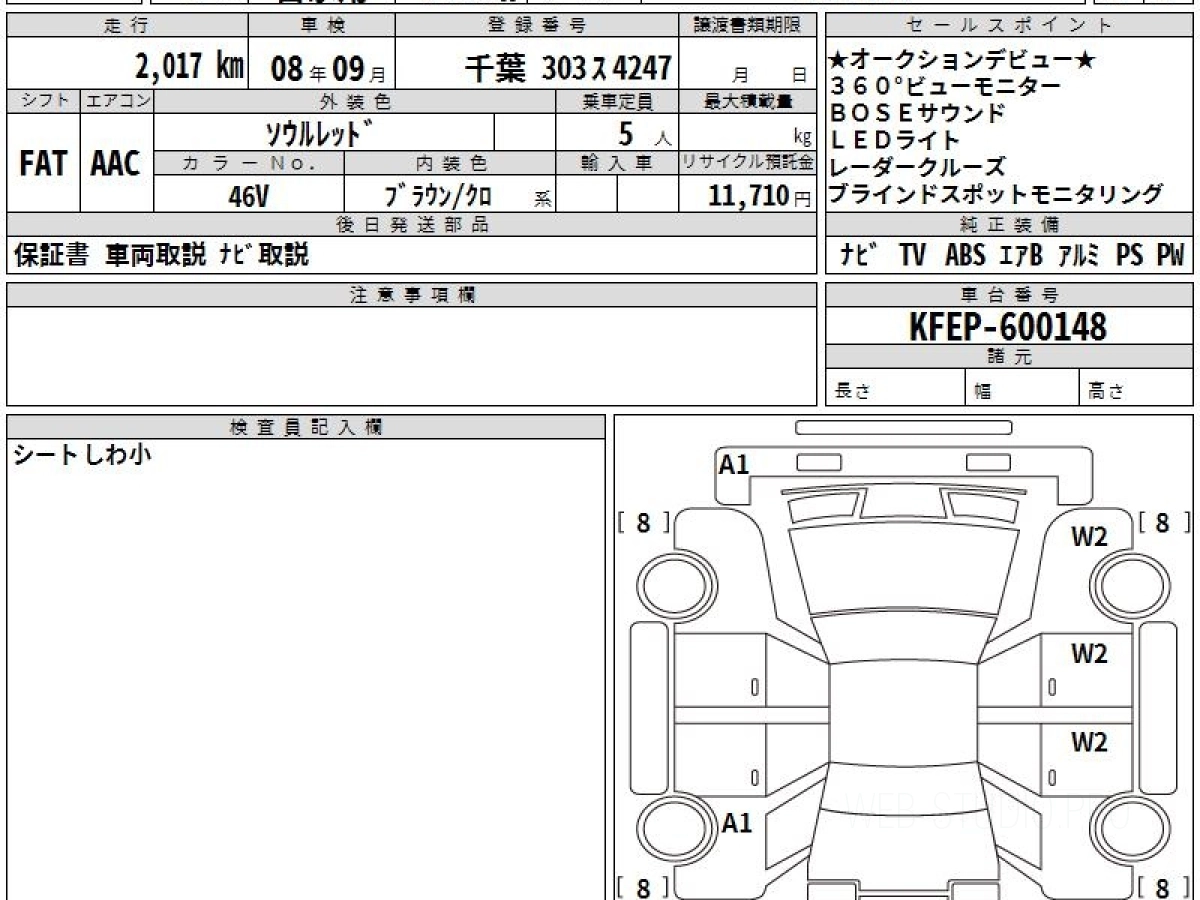1200x900 pixels.
Task: Select the middle W2 damage mark
Action: (1090, 654)
